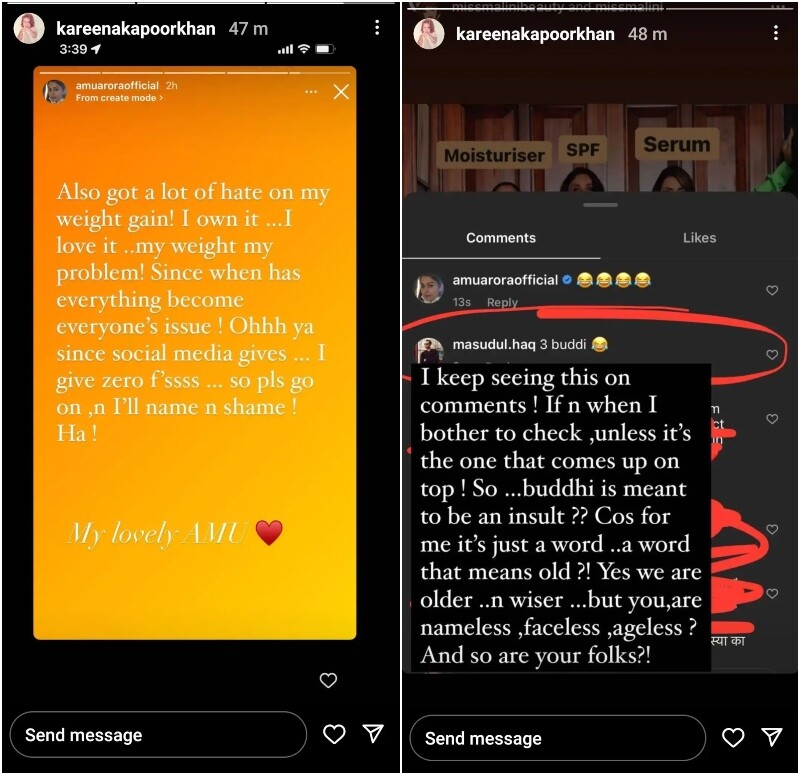Open kareenakapoorkhan profile from left story header
Image resolution: width=800 pixels, height=775 pixels.
coord(135,29)
